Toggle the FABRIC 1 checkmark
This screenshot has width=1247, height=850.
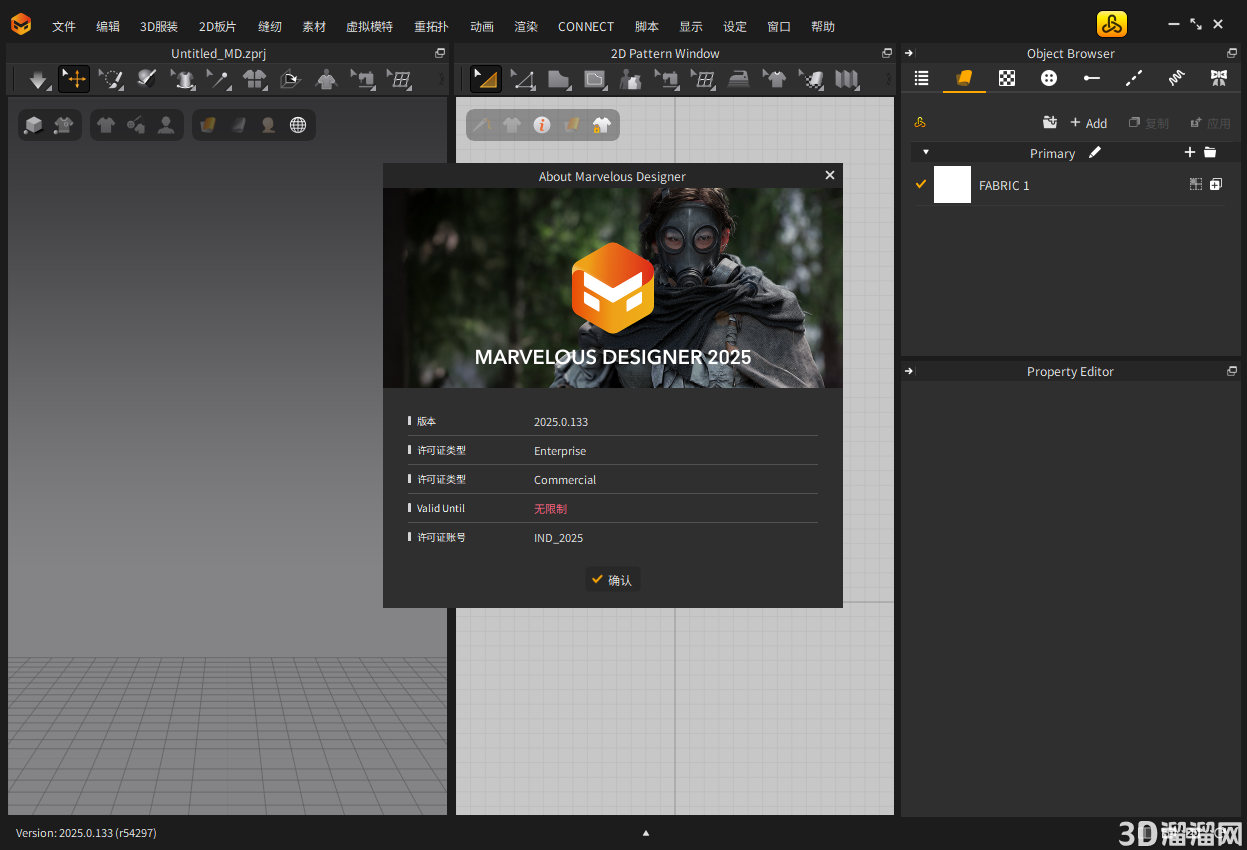[x=921, y=184]
